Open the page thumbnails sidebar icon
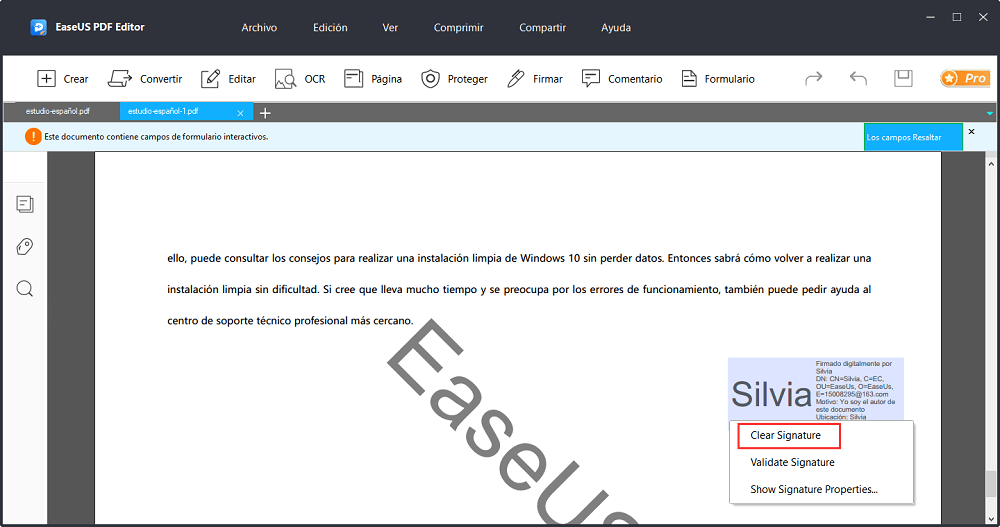Screen dimensions: 1000x527 pyautogui.click(x=25, y=204)
